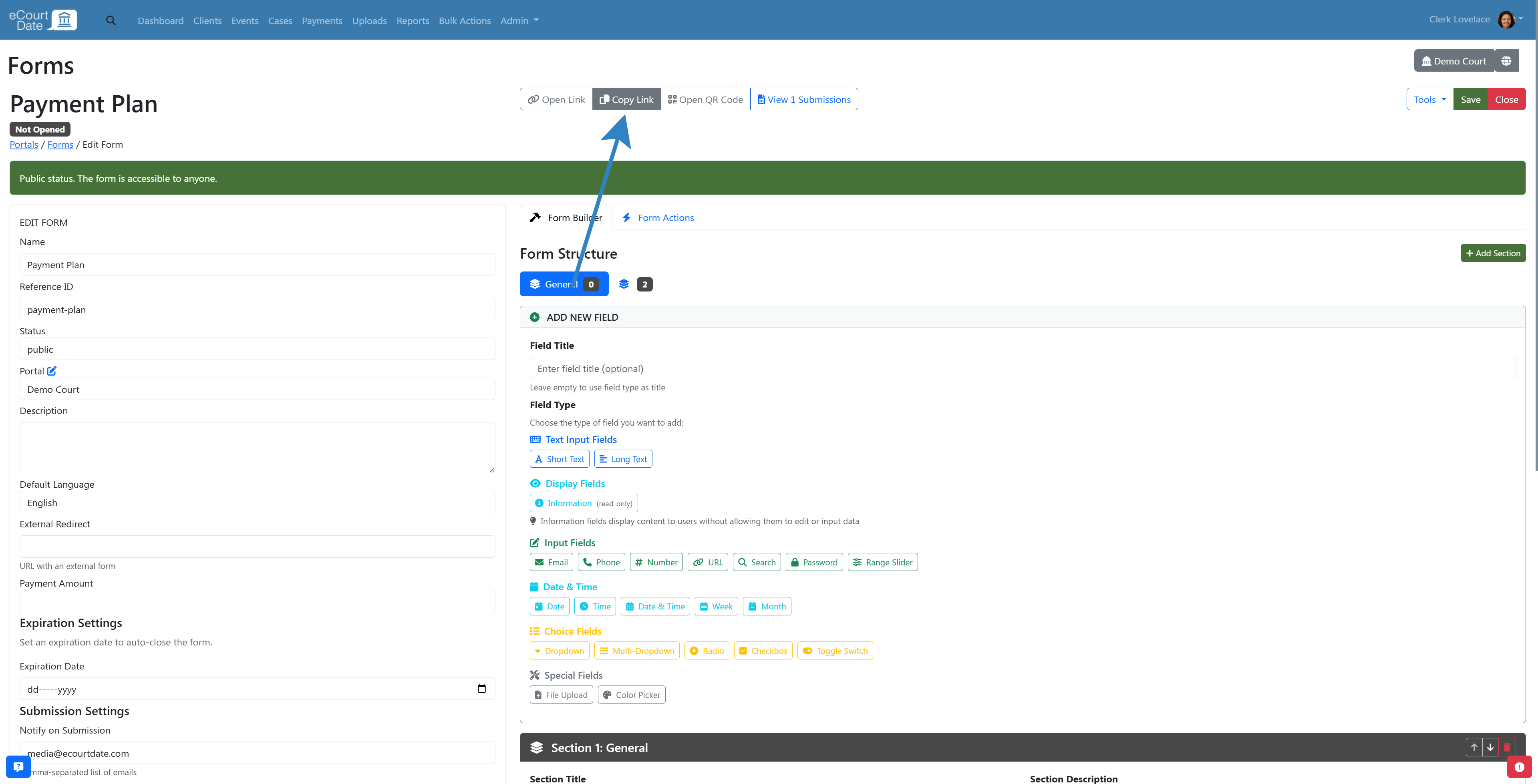1538x784 pixels.
Task: Add a Week field
Action: point(717,606)
